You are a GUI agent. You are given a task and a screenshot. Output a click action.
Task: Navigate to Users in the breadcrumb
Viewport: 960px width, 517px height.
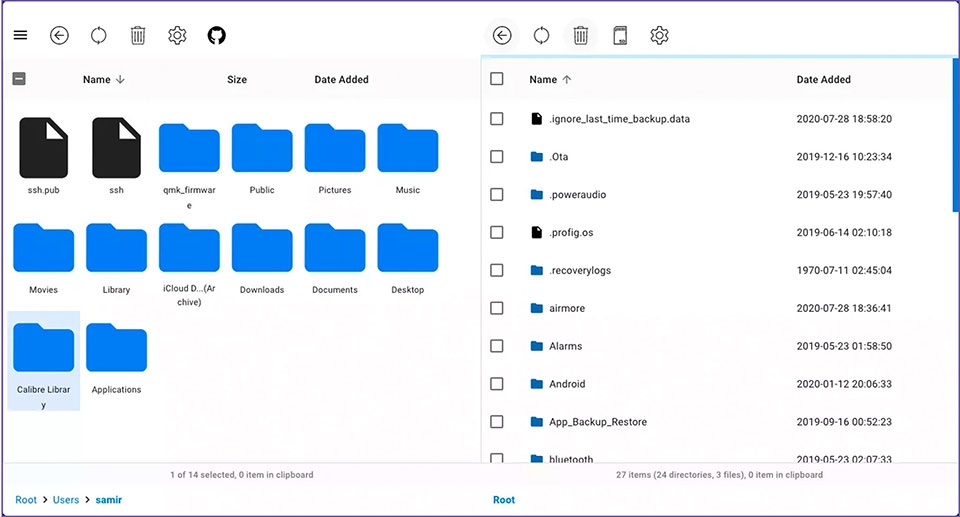pos(66,500)
